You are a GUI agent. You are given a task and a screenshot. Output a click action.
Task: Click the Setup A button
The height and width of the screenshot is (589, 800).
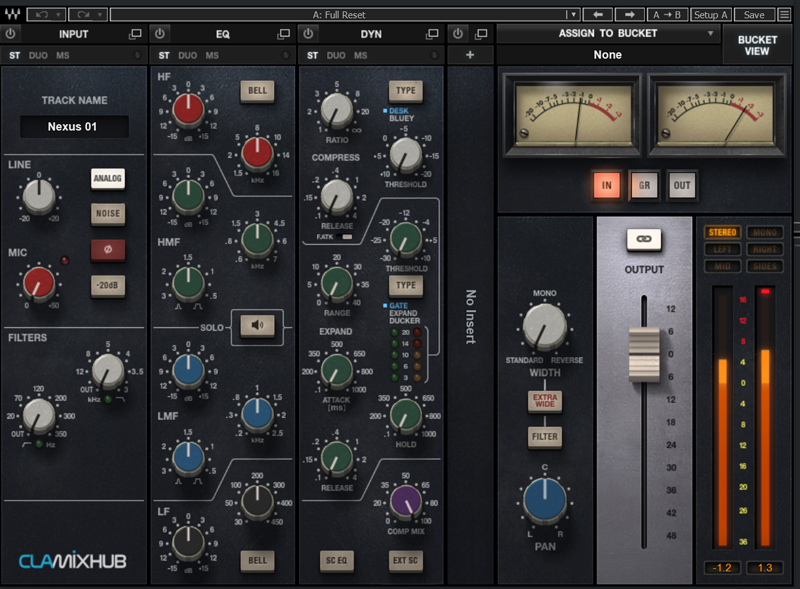click(711, 14)
